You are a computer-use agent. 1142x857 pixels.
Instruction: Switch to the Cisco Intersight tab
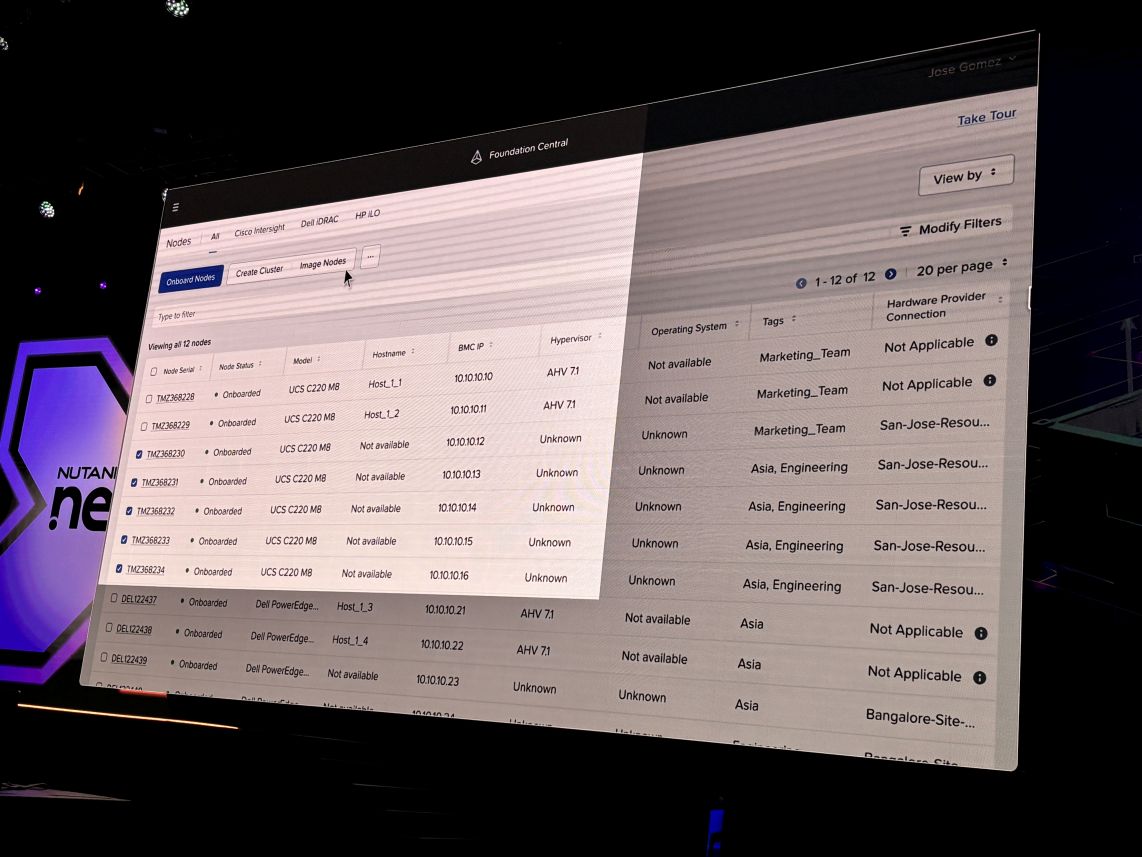pyautogui.click(x=259, y=231)
